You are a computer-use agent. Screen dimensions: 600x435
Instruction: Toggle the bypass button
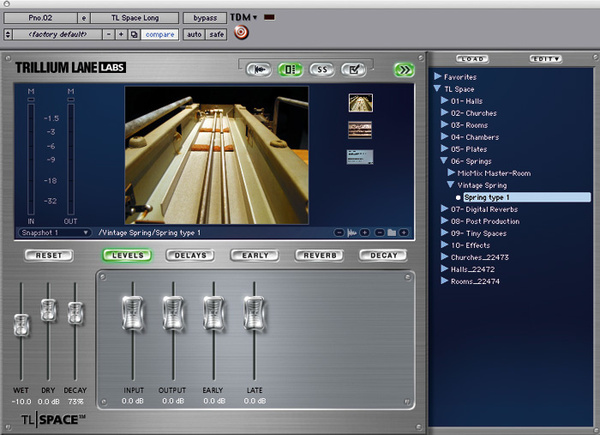coord(205,18)
